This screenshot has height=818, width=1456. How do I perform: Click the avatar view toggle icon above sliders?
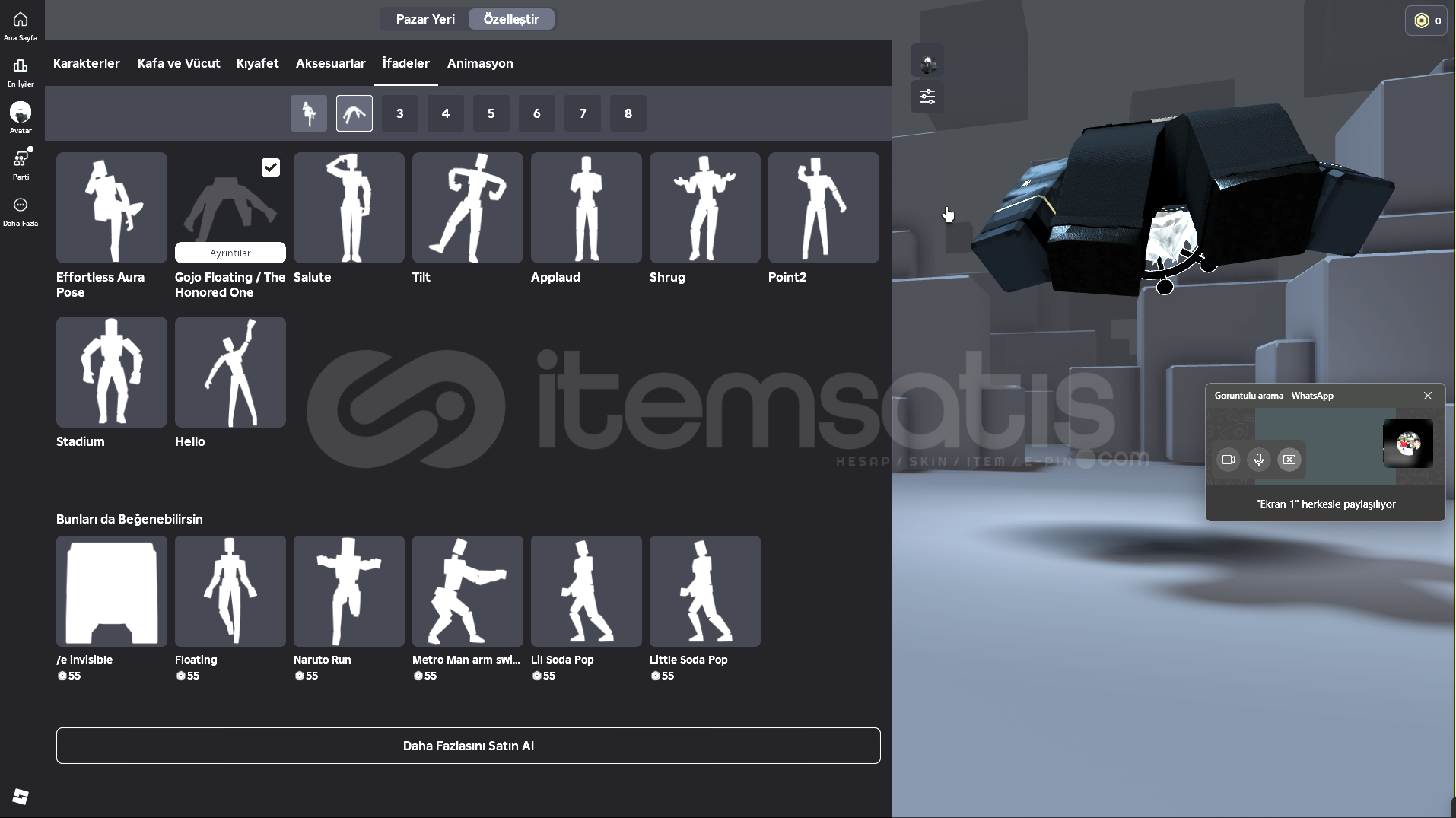(927, 63)
